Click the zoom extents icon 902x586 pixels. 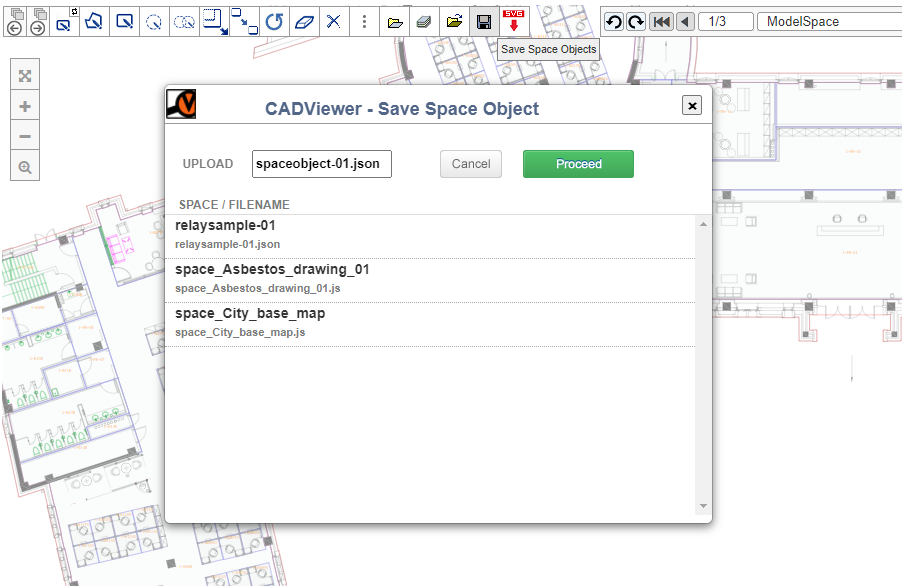pos(25,75)
